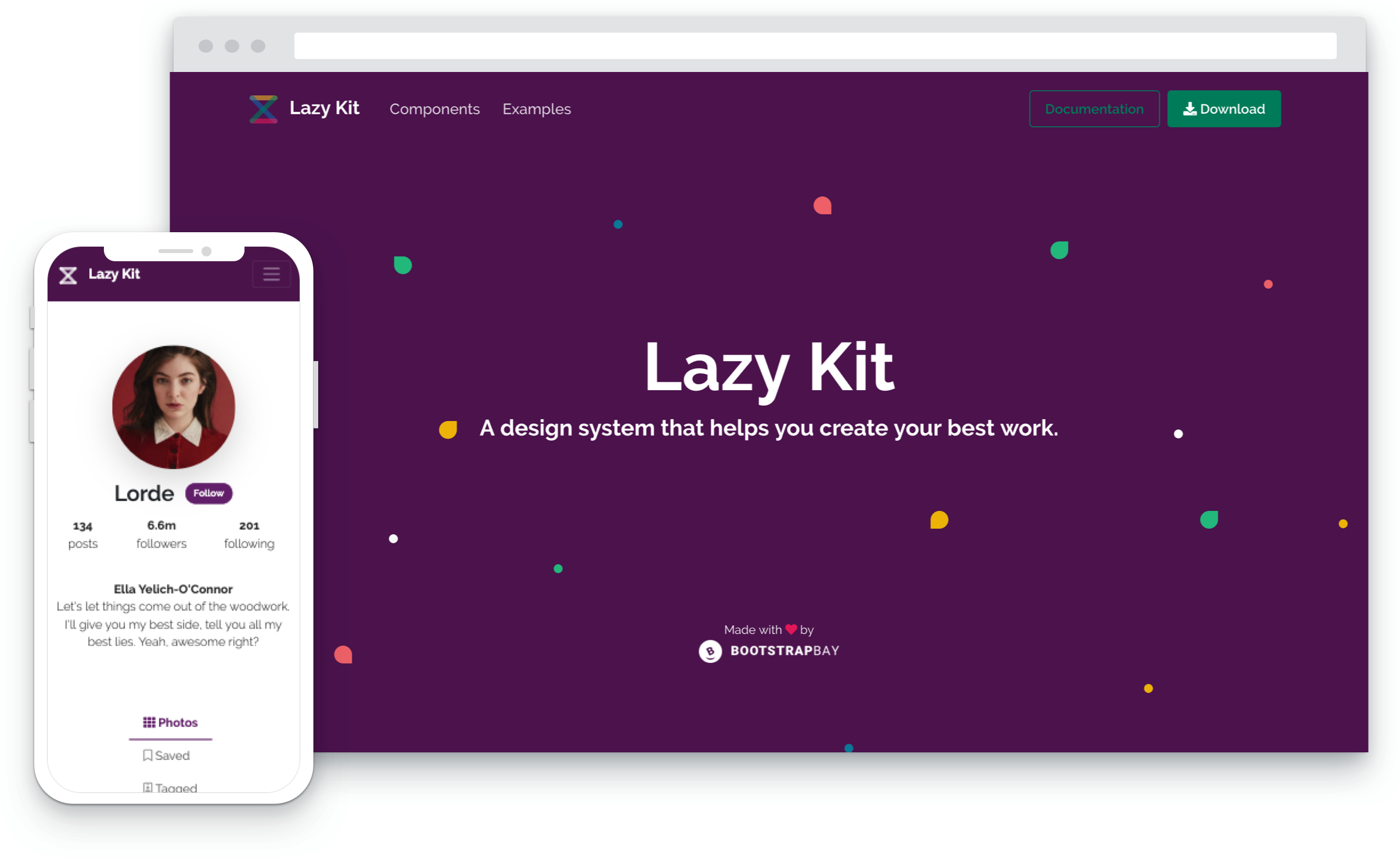Click the Lazy Kit mobile app icon
The width and height of the screenshot is (1400, 858).
68,275
